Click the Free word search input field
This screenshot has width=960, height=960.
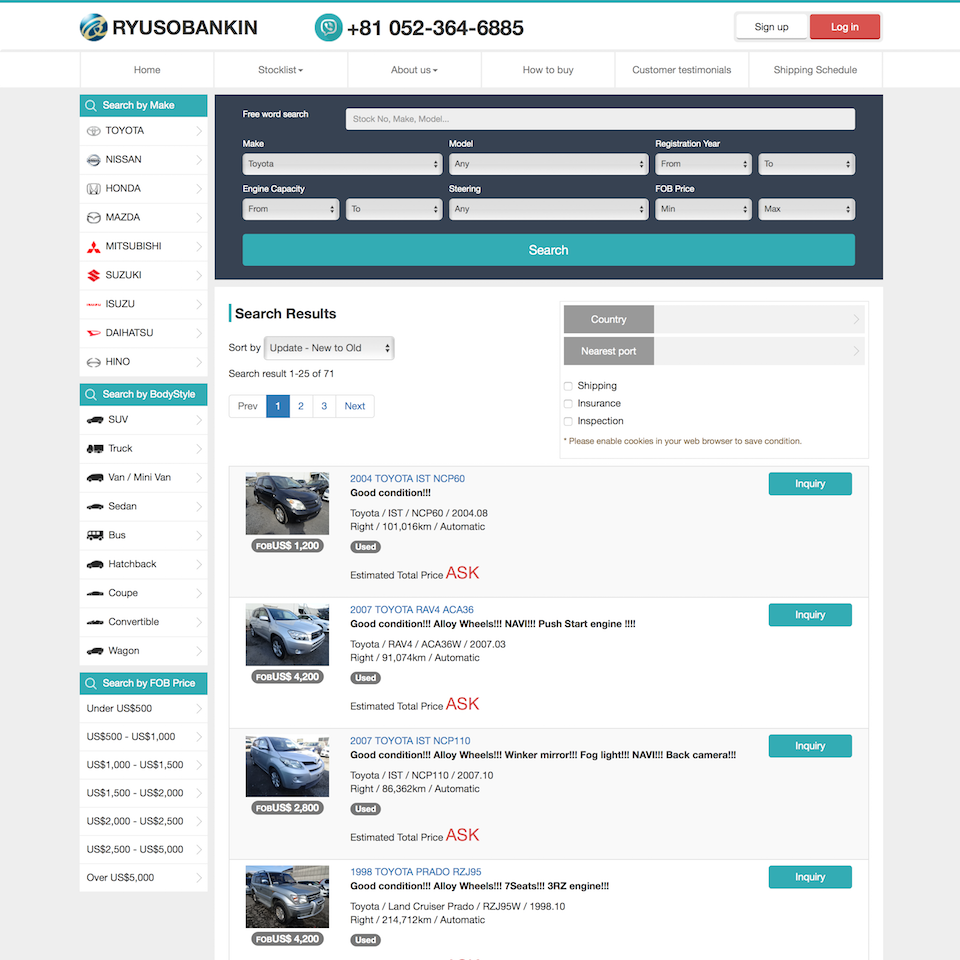tap(600, 119)
